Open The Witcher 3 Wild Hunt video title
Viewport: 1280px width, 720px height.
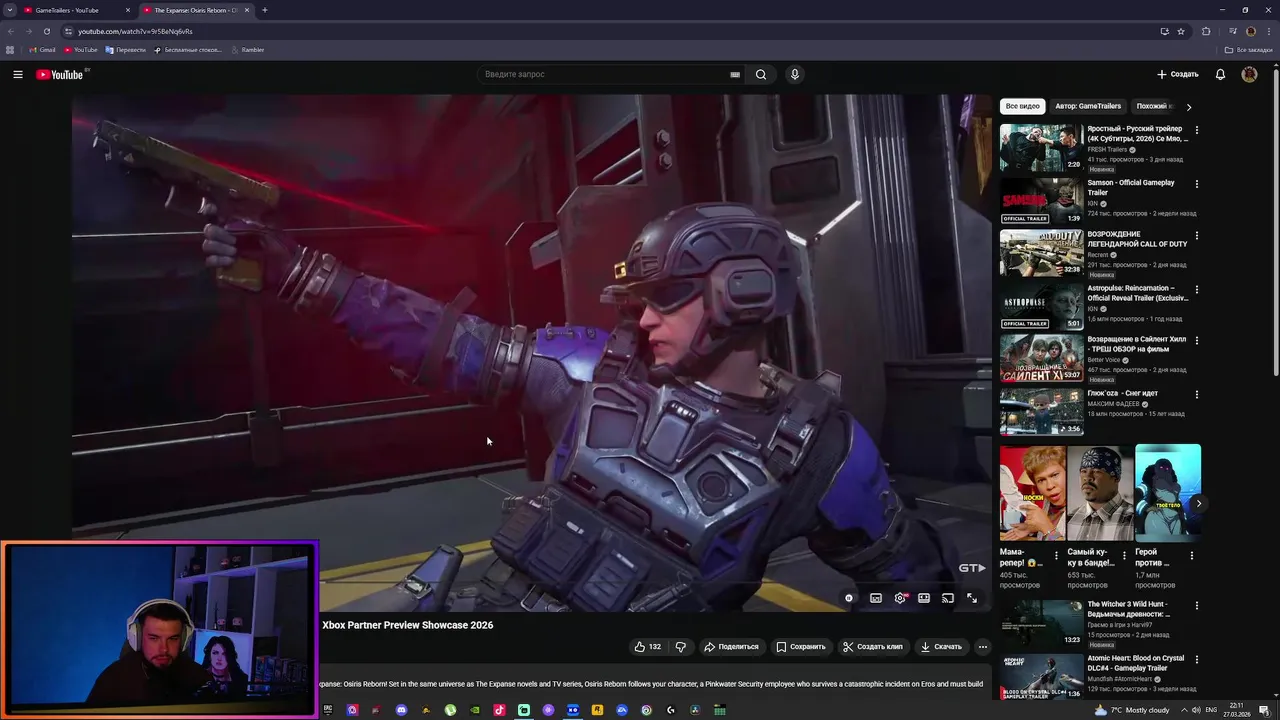(1128, 609)
